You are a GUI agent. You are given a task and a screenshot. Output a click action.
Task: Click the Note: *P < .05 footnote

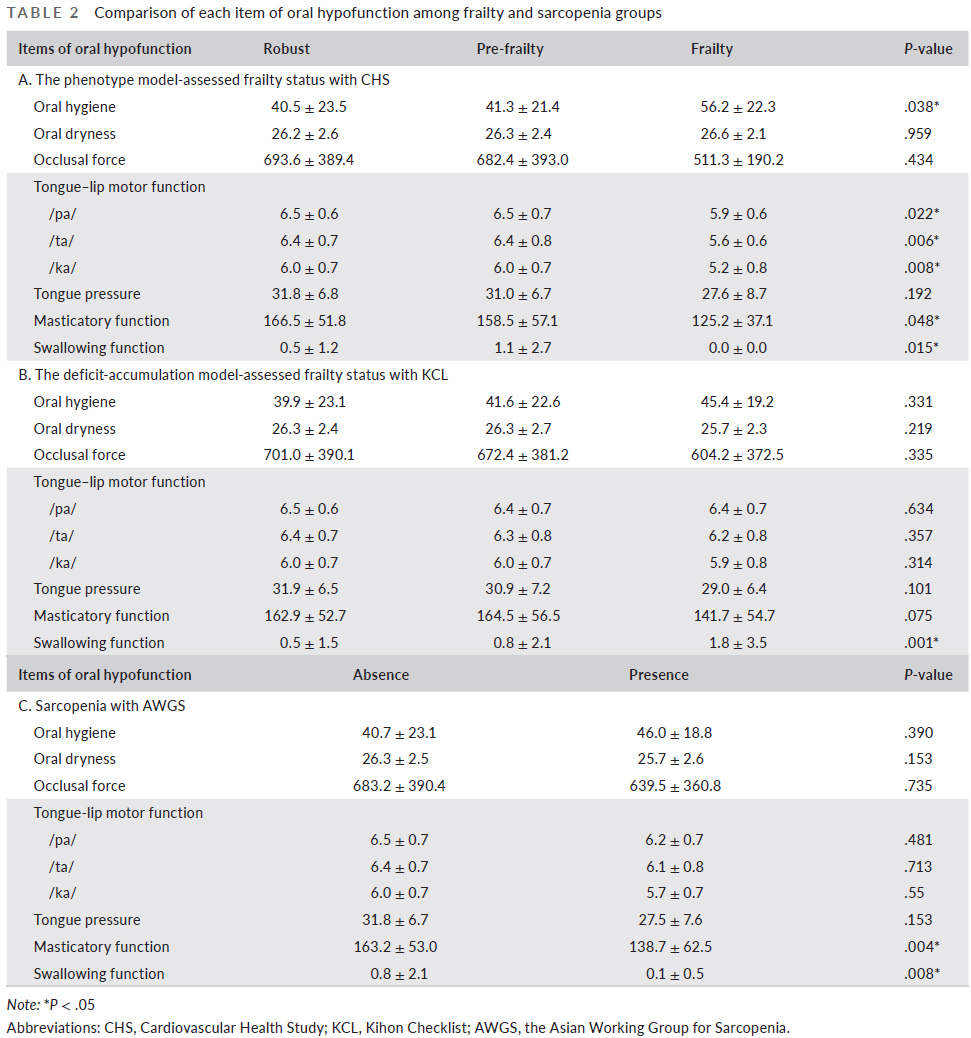[51, 1005]
